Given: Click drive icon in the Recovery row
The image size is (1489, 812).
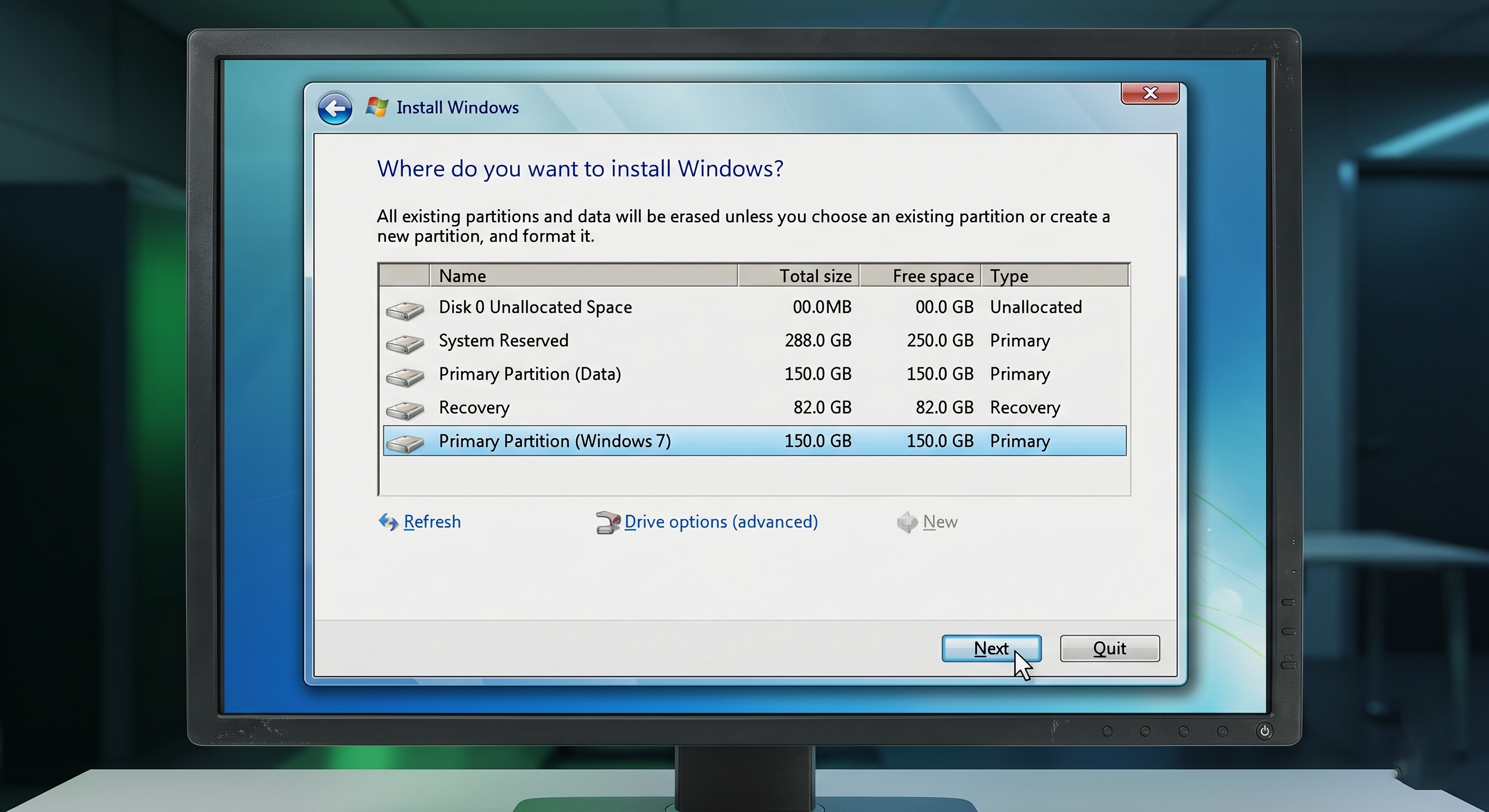Looking at the screenshot, I should click(x=405, y=410).
